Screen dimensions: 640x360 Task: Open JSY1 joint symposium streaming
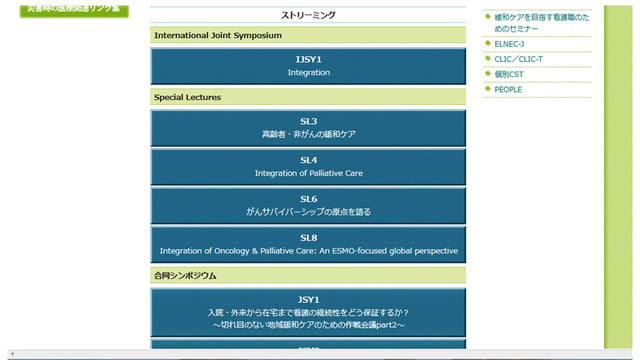308,312
